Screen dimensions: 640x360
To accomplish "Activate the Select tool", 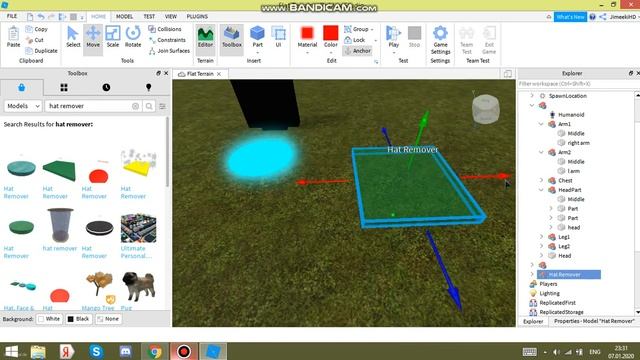I will click(73, 37).
